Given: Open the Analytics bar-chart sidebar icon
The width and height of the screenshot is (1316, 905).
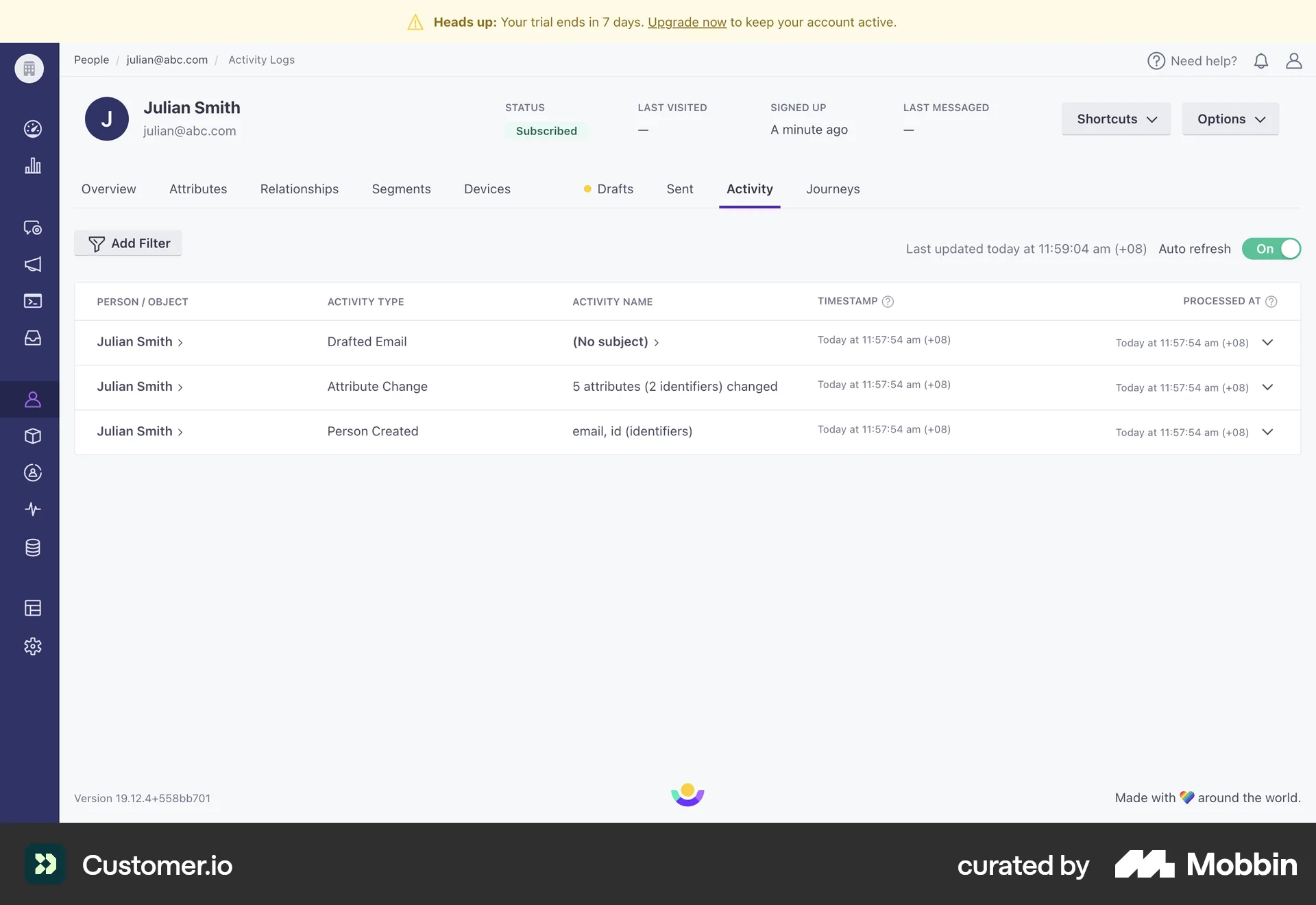Looking at the screenshot, I should (32, 165).
